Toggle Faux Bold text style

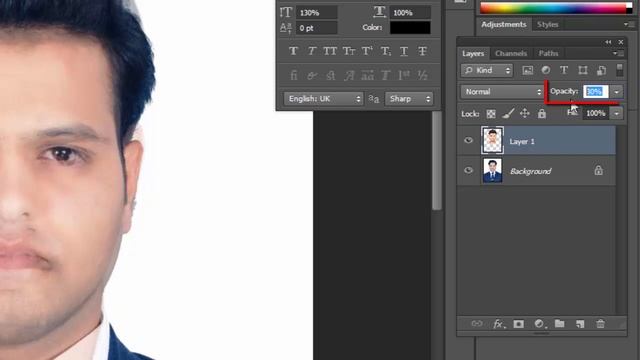[293, 51]
